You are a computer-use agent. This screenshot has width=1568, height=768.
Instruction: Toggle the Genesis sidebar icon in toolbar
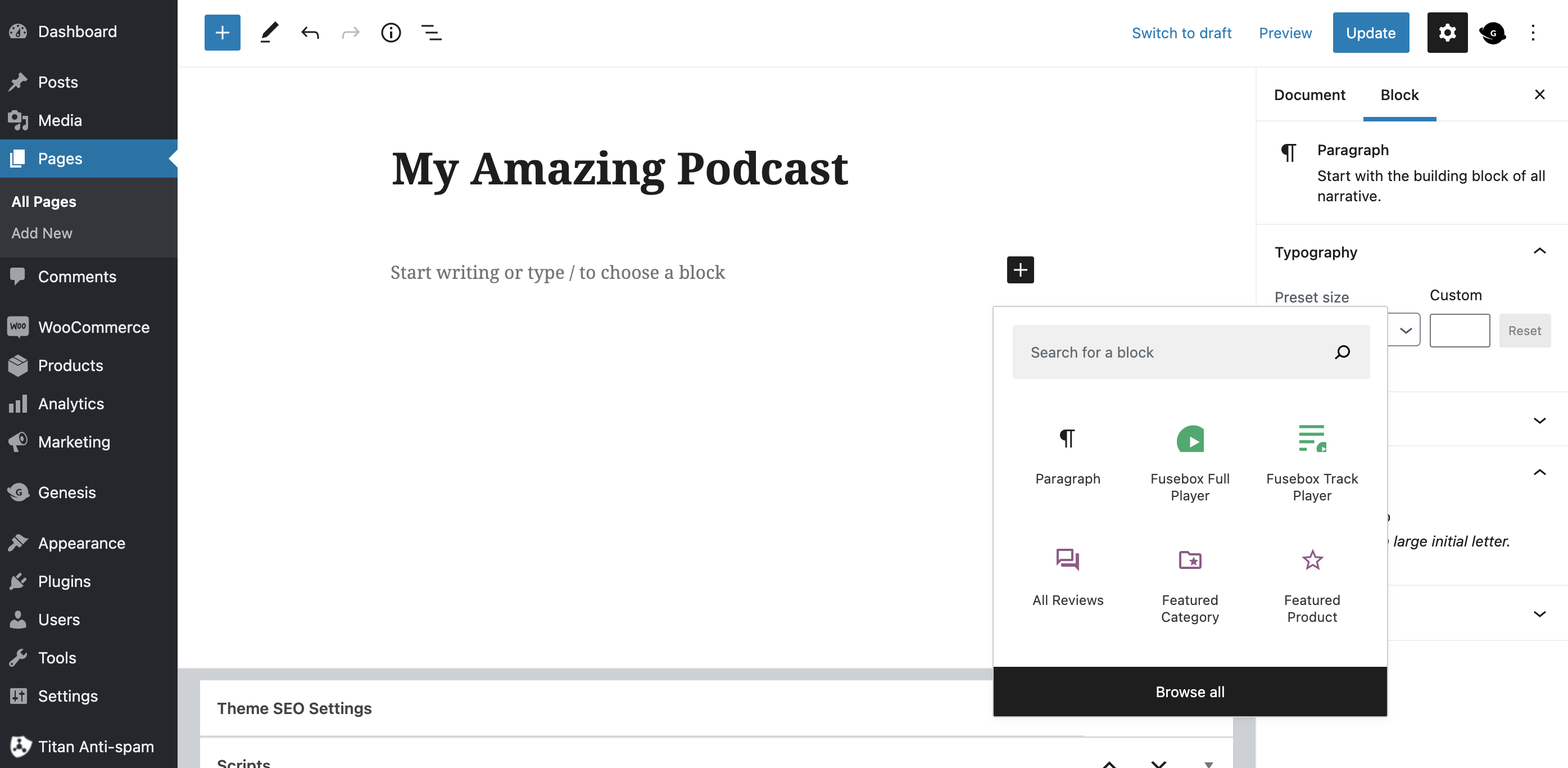coord(1493,32)
